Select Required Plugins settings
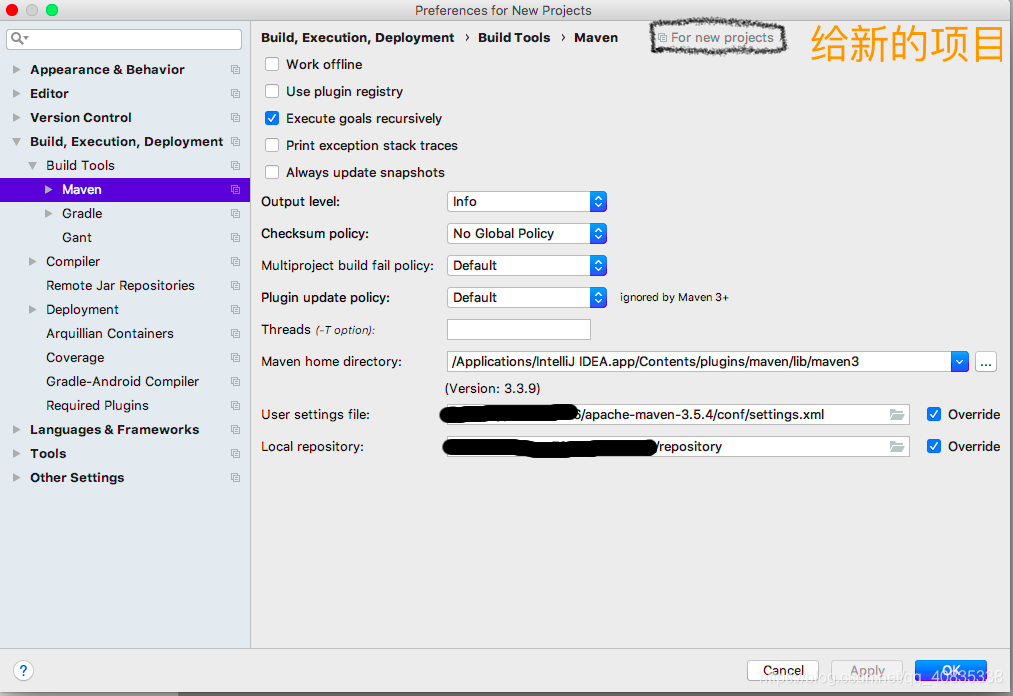Screen dimensions: 1013x696 pyautogui.click(x=97, y=405)
